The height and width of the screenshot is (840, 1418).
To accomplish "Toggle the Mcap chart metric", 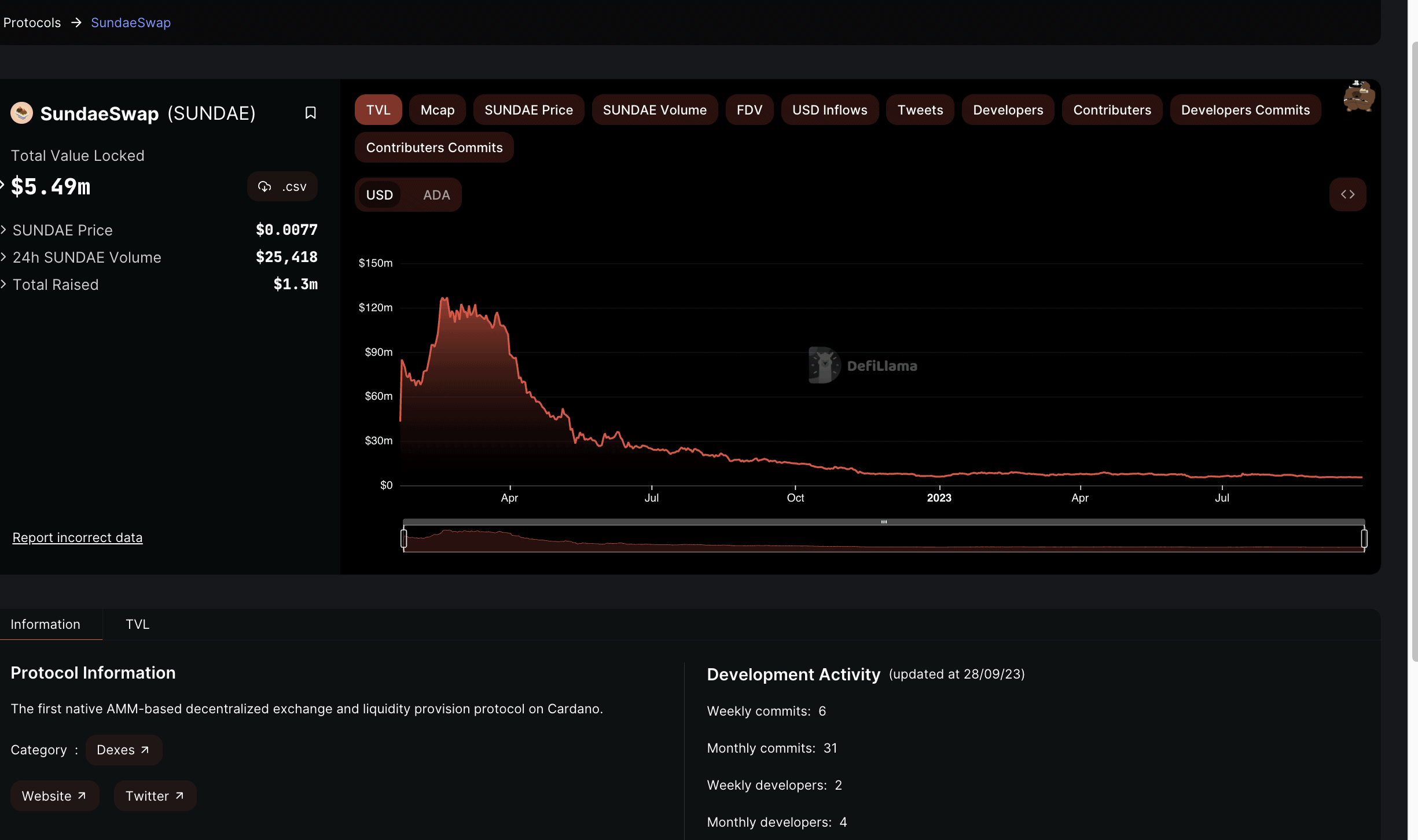I will tap(437, 110).
